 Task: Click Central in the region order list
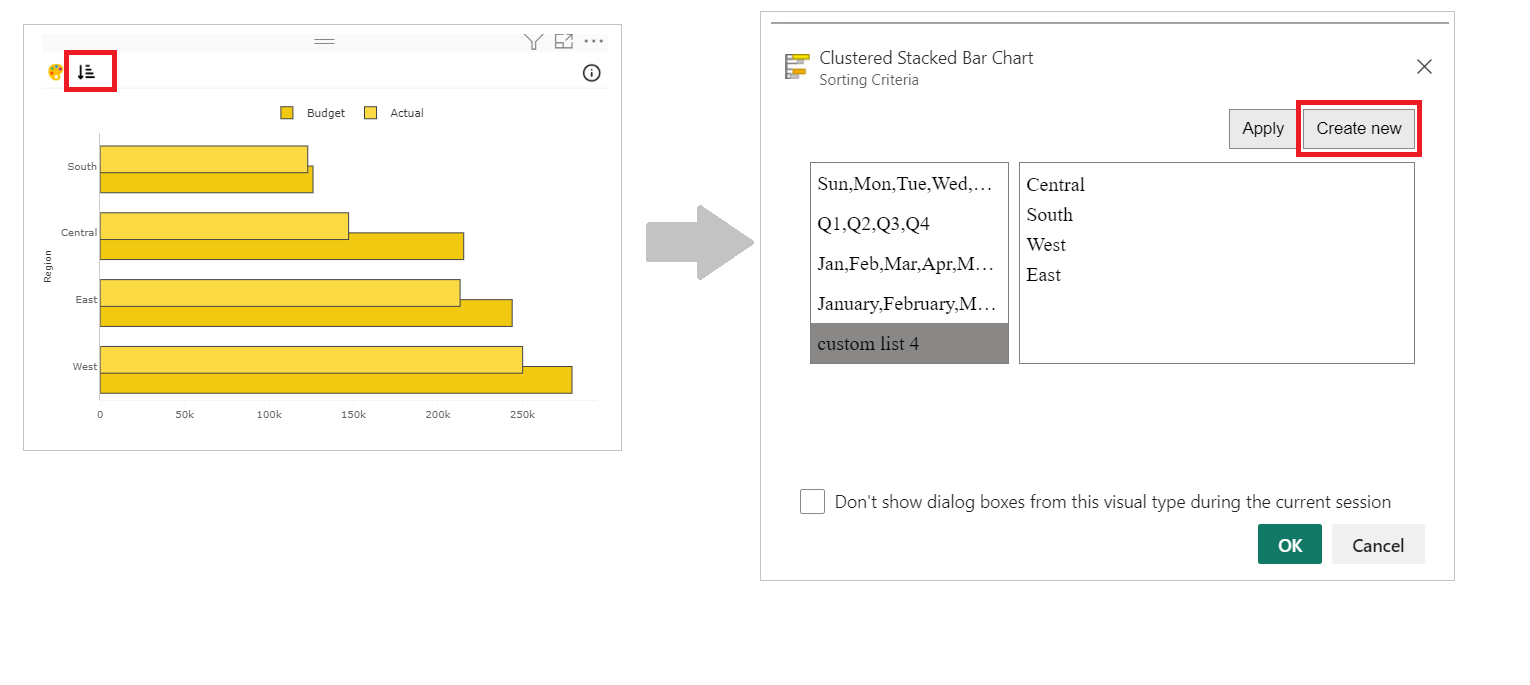pos(1055,184)
